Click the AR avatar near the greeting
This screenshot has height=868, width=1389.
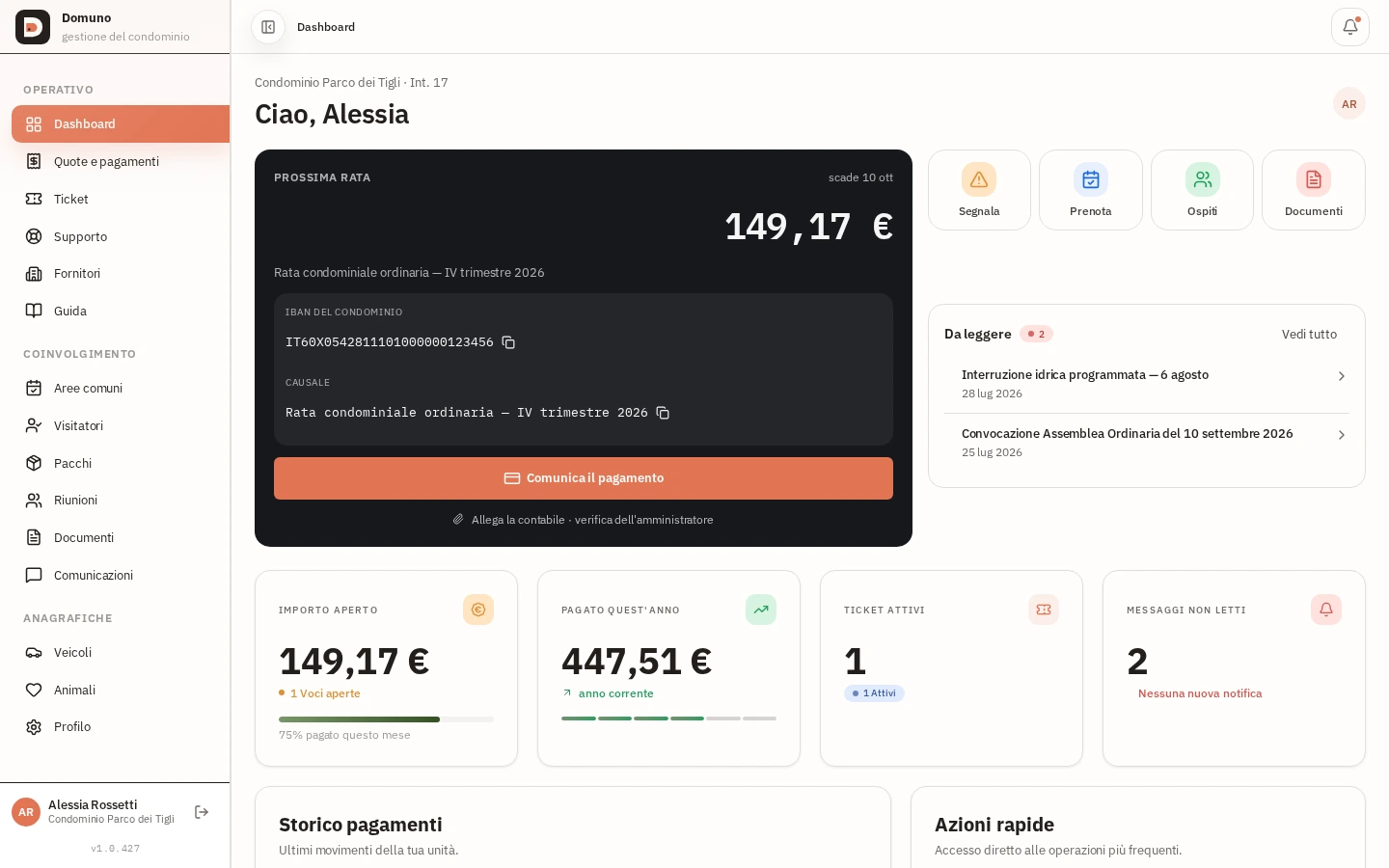point(1349,104)
